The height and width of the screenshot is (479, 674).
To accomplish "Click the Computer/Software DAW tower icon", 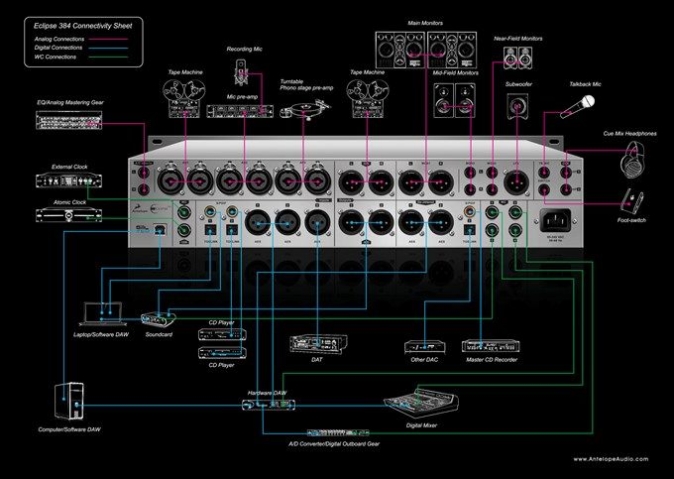I will click(69, 401).
